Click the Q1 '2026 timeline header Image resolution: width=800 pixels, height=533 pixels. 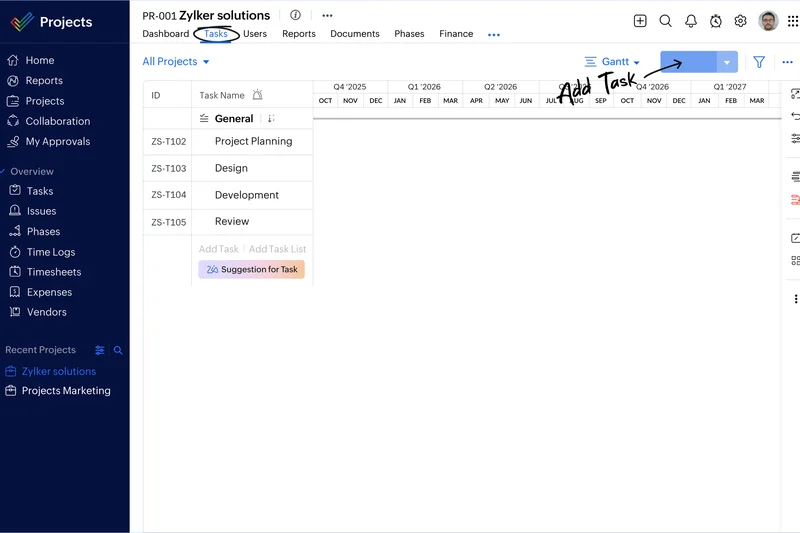[424, 87]
